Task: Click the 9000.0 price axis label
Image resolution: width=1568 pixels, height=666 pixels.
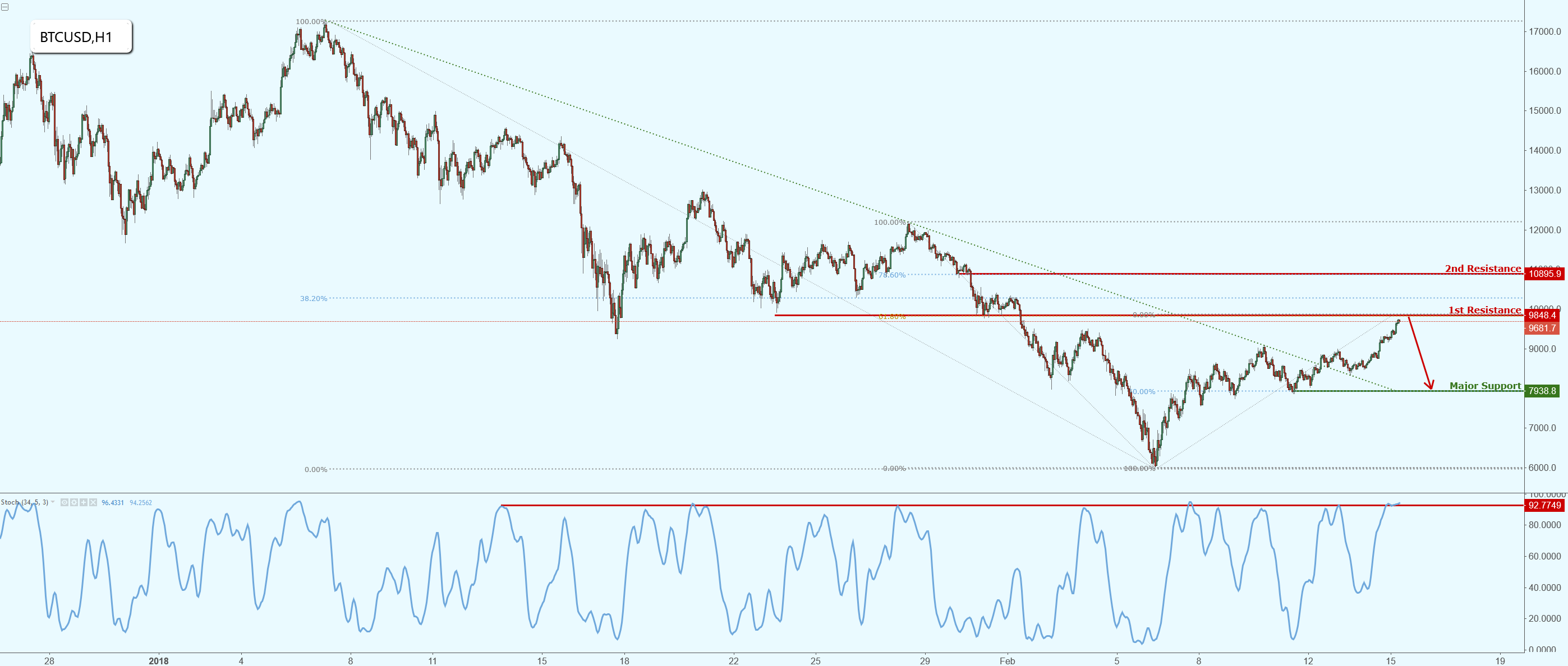Action: tap(1542, 349)
